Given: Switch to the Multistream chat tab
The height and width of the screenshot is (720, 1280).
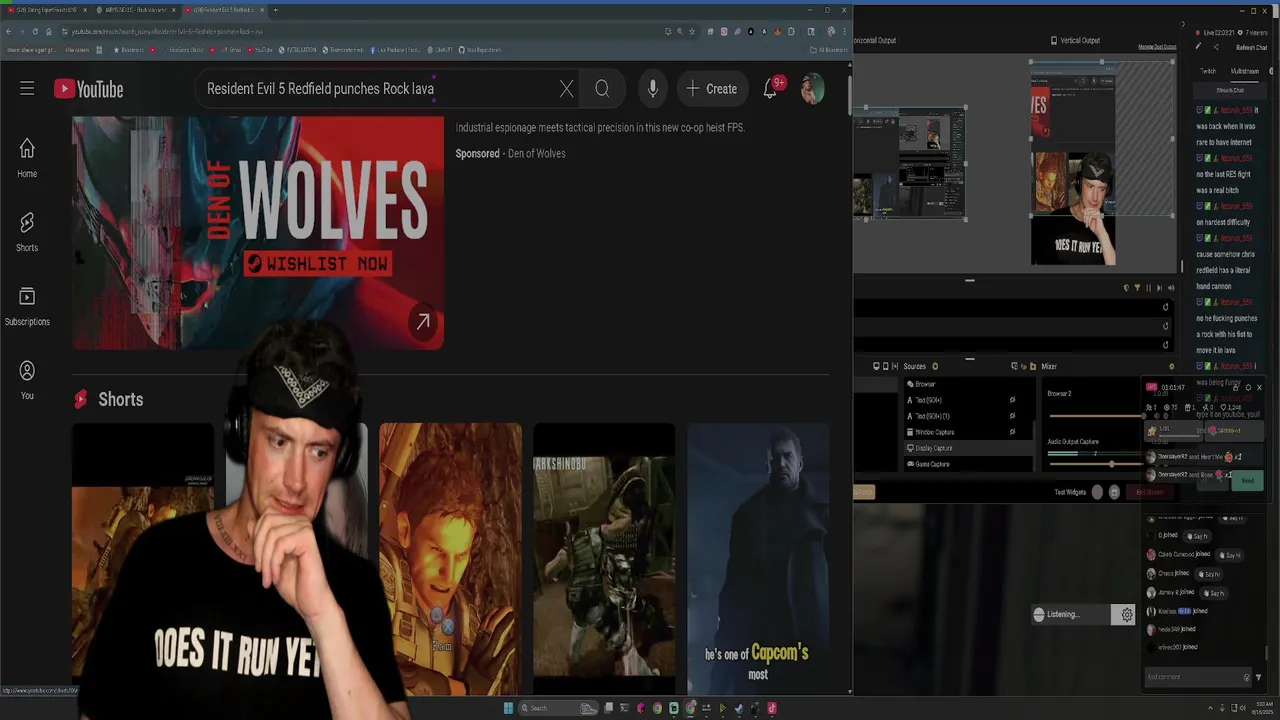Looking at the screenshot, I should tap(1245, 71).
